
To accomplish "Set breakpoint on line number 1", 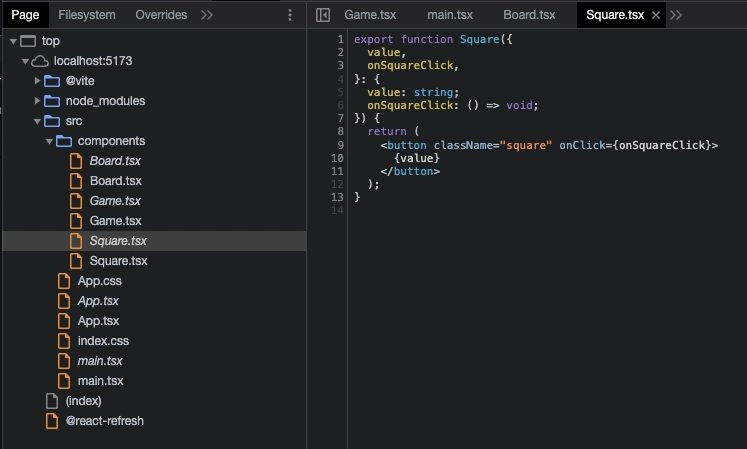I will tap(340, 39).
